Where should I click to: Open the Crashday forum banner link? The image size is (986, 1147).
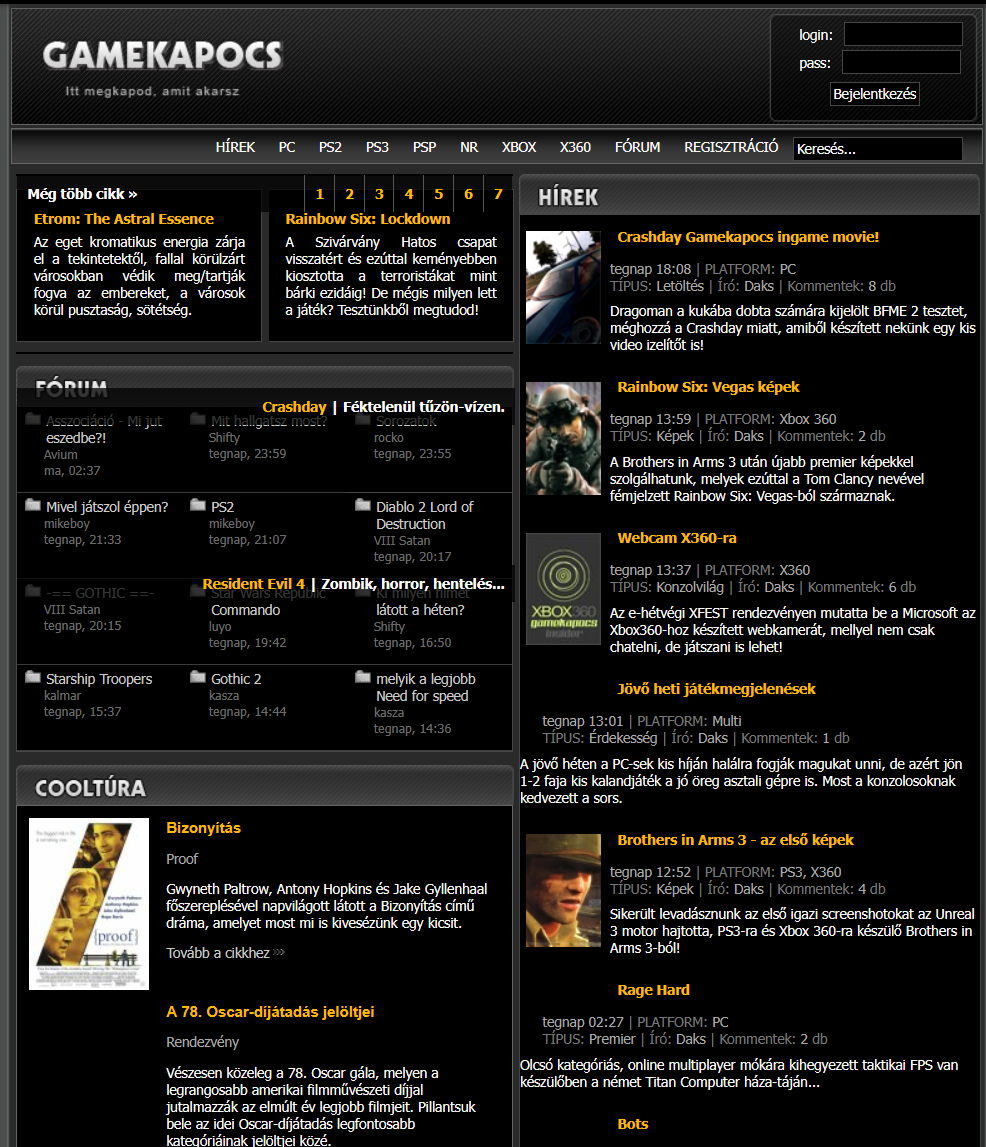point(294,407)
